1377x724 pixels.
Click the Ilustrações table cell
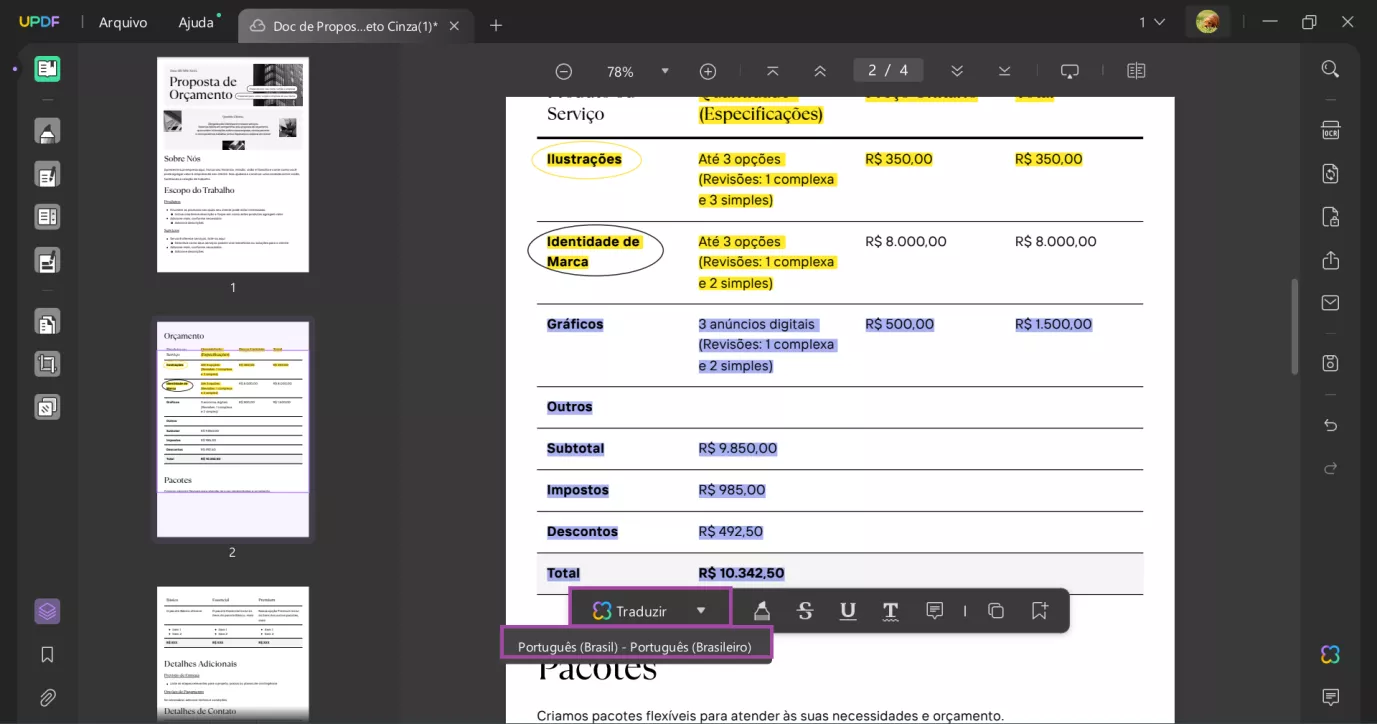(x=584, y=159)
